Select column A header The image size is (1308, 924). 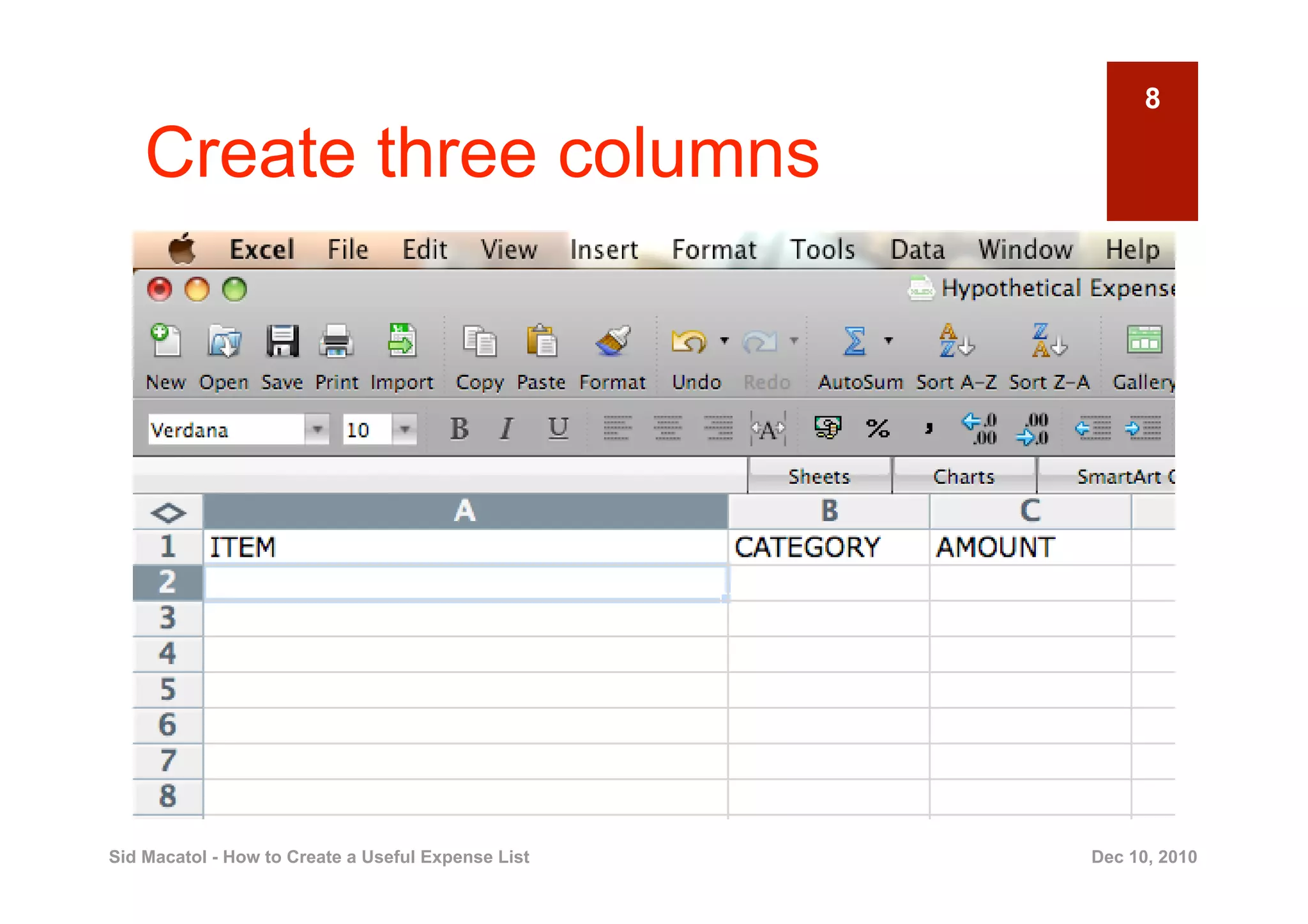[x=465, y=511]
